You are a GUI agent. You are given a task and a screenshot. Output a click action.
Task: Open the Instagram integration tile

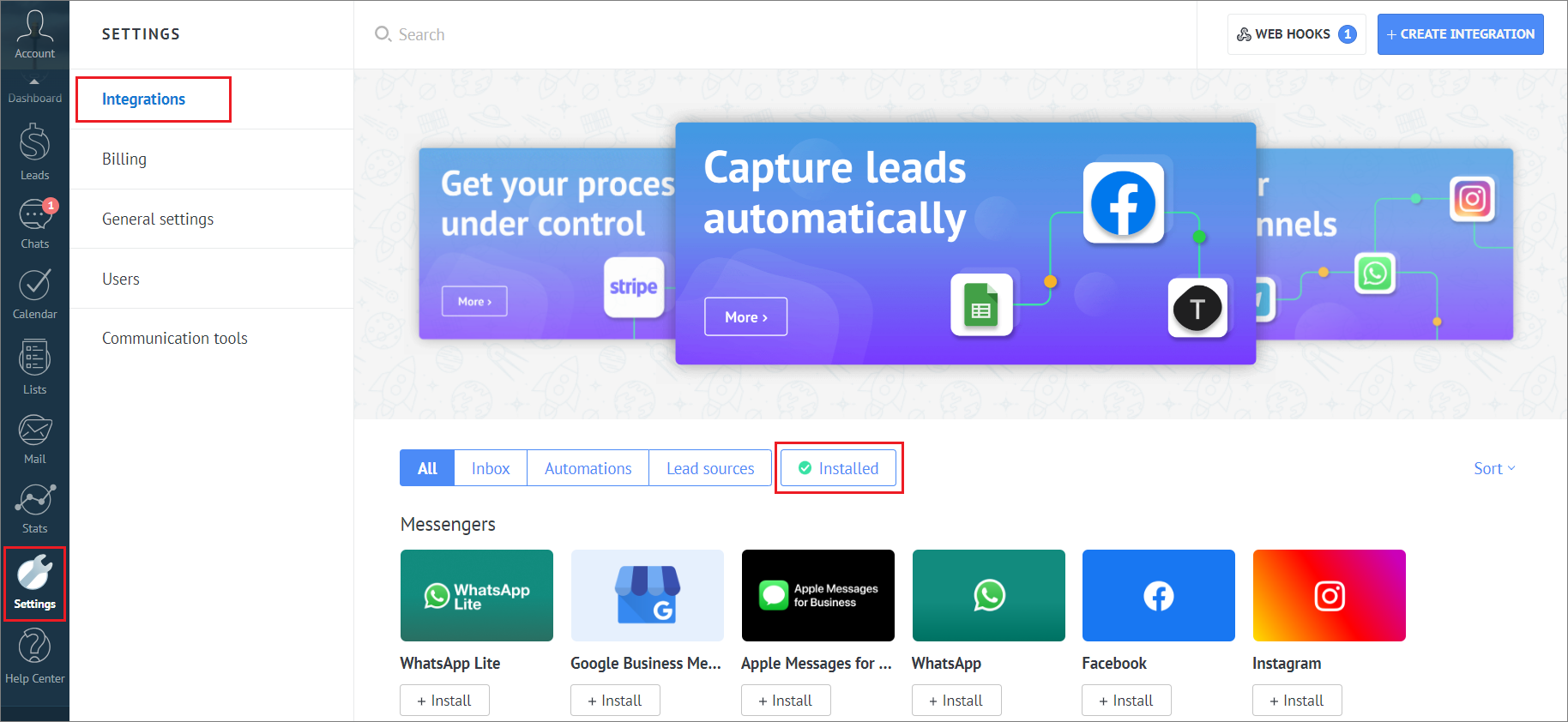click(x=1330, y=595)
